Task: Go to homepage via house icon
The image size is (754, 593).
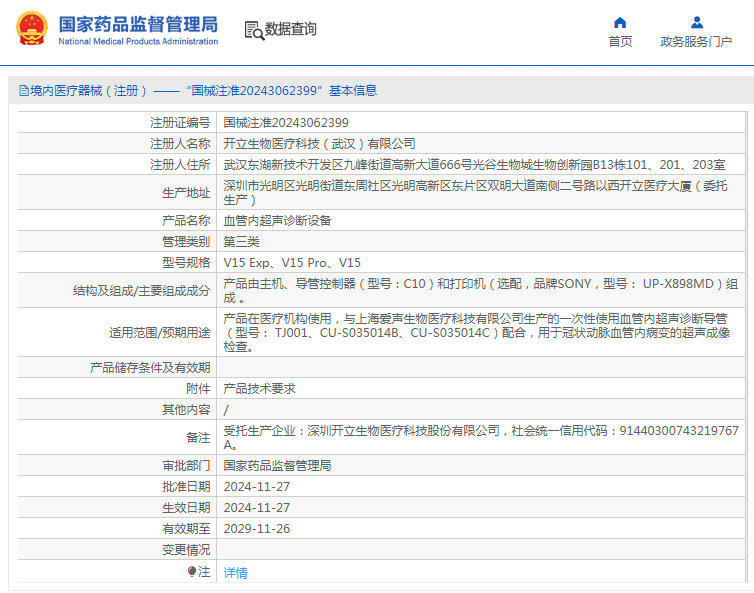Action: pos(620,23)
